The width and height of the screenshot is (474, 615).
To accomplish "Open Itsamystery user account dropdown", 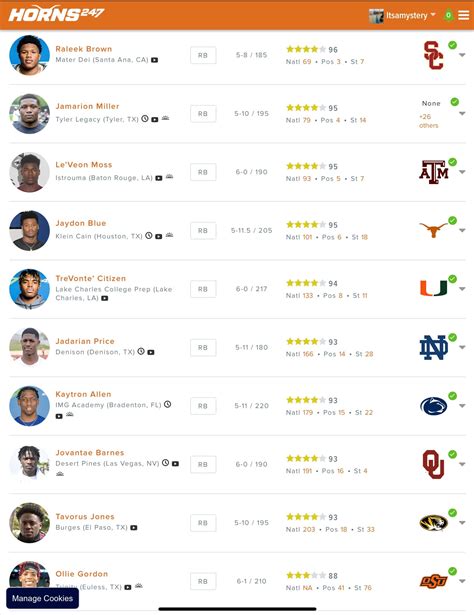I will [x=402, y=15].
